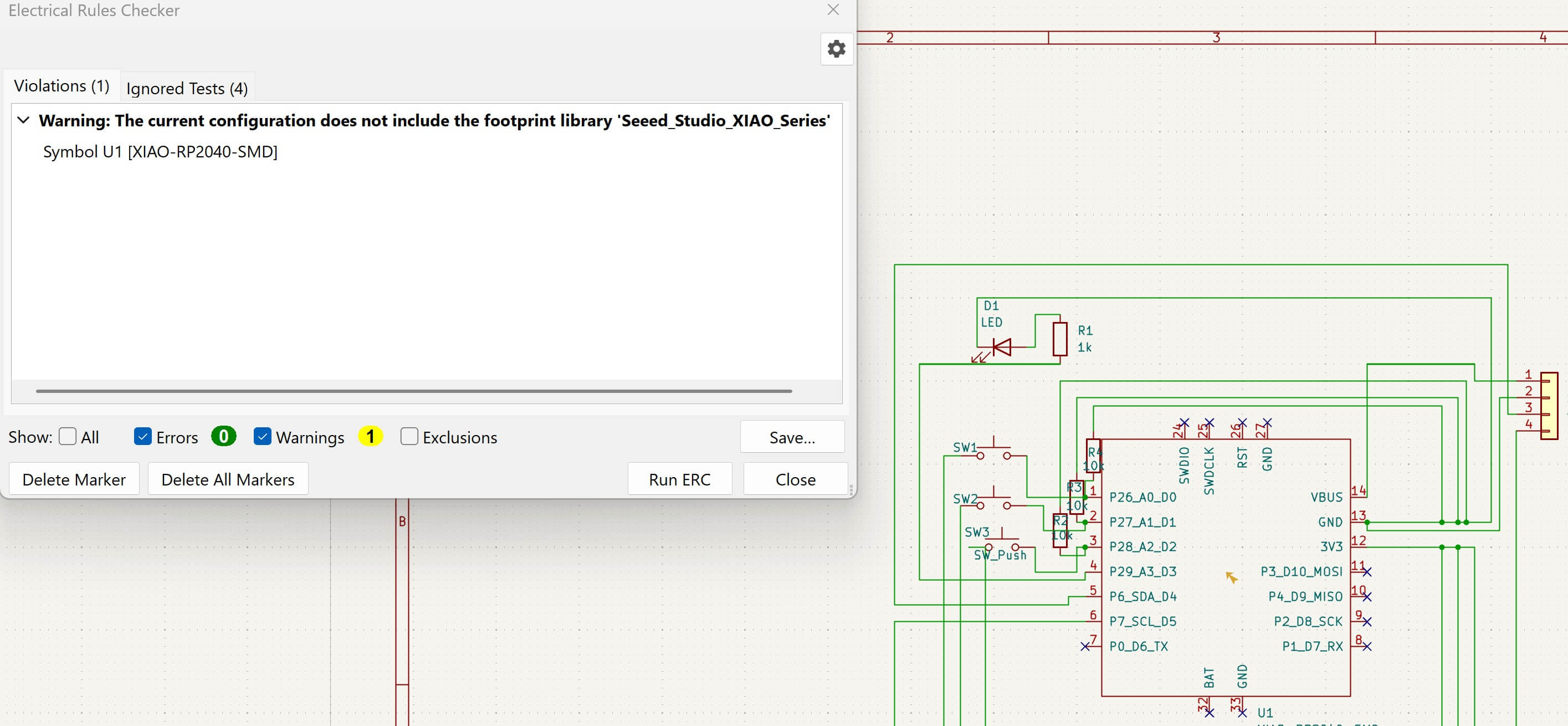Switch to Violations (1) tab

[62, 86]
